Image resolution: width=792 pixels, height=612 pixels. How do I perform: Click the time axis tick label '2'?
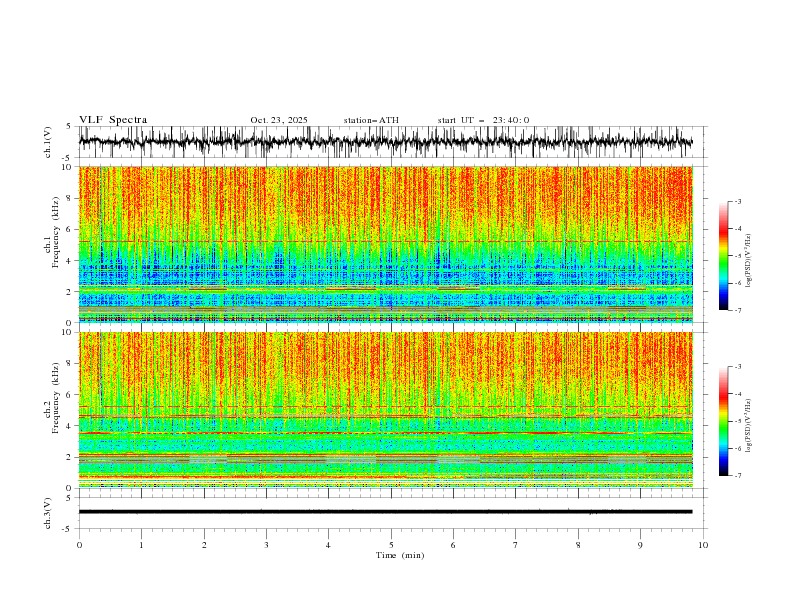coord(204,545)
